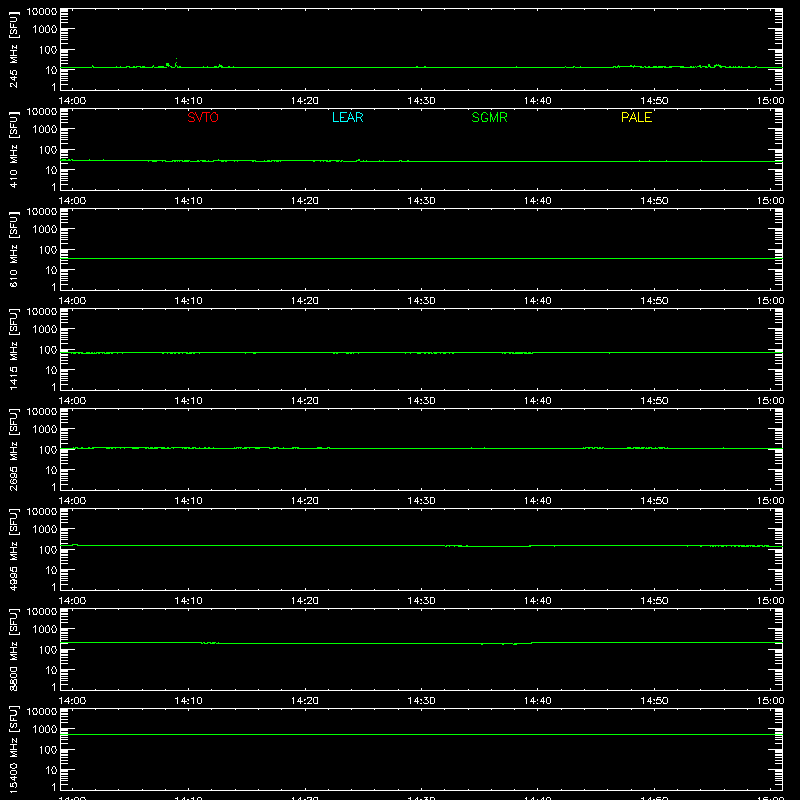Click 14:20 time label under 2695 MHz plot
The width and height of the screenshot is (800, 800).
tap(305, 501)
